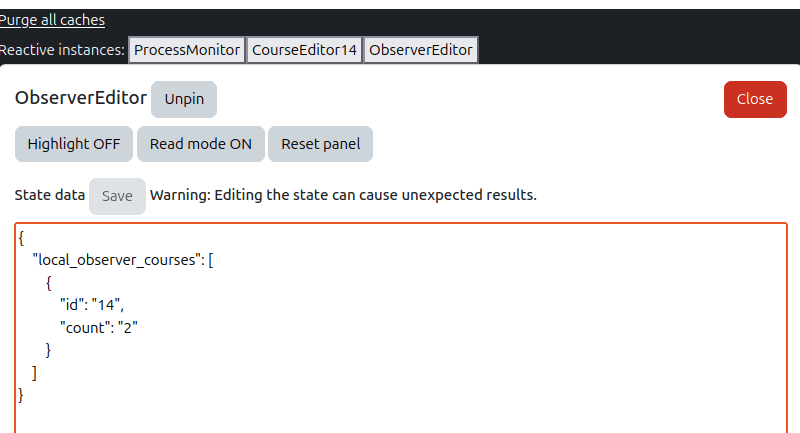Unpin the ObserverEditor panel
This screenshot has height=433, width=800.
tap(184, 99)
